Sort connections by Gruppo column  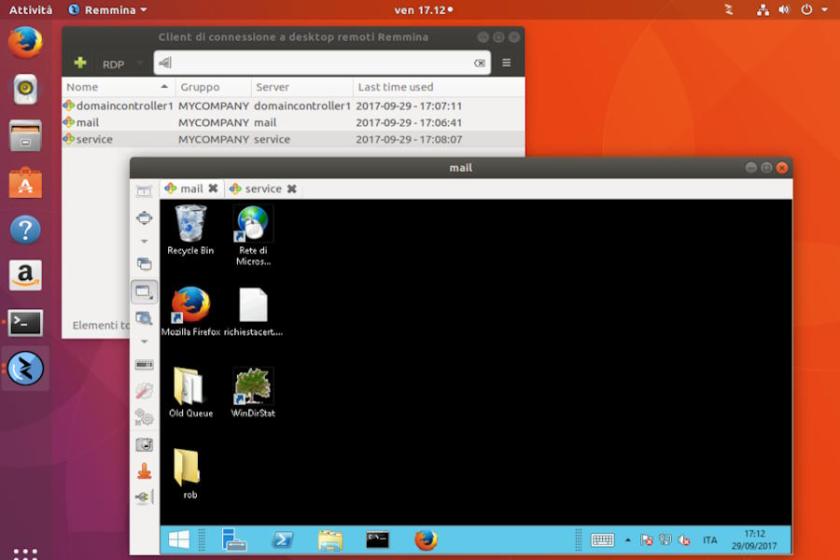213,87
